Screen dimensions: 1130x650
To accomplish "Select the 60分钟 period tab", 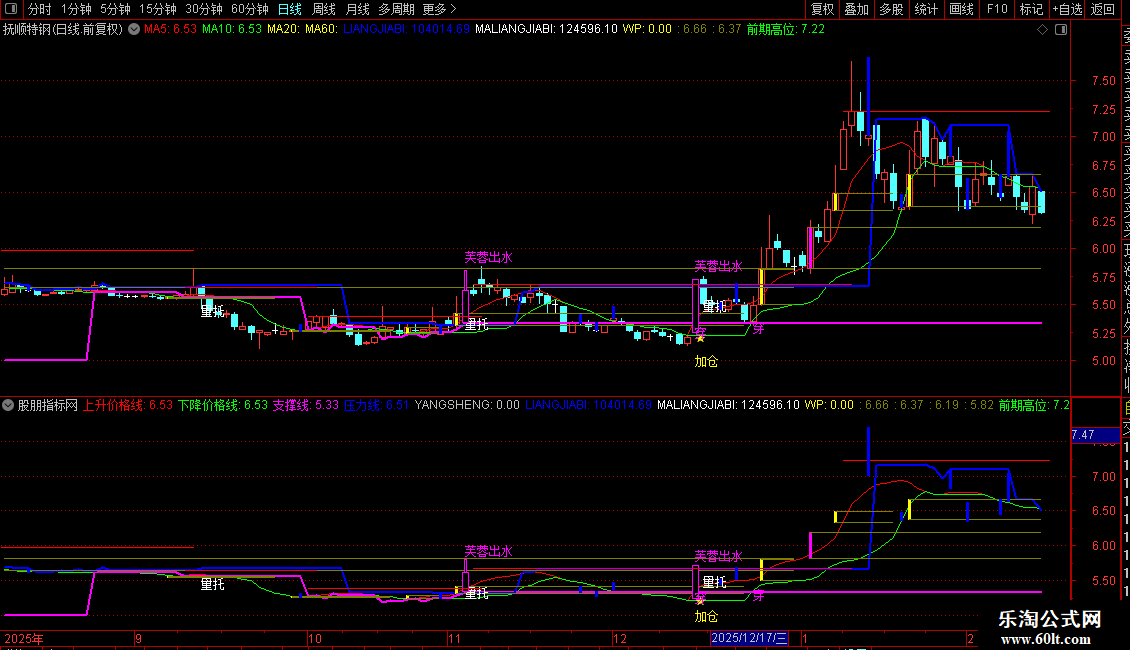I will (248, 9).
